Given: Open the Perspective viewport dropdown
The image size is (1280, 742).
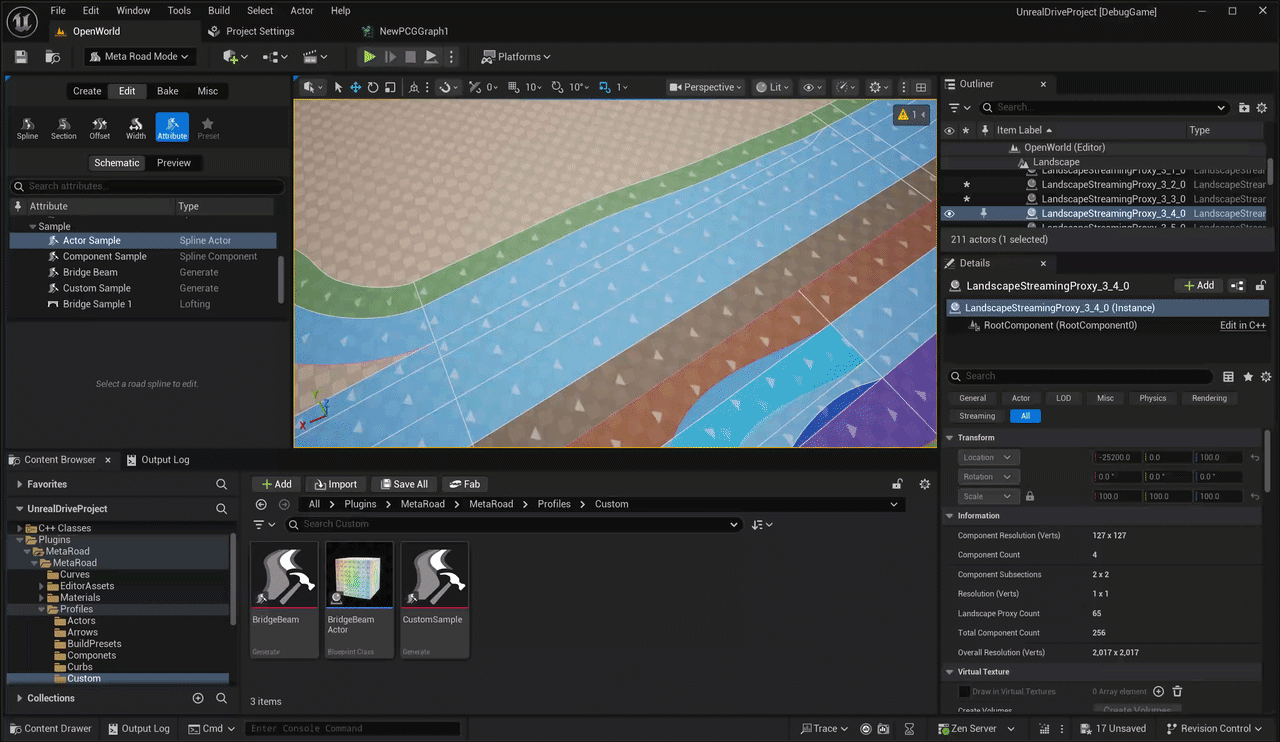Looking at the screenshot, I should tap(706, 87).
